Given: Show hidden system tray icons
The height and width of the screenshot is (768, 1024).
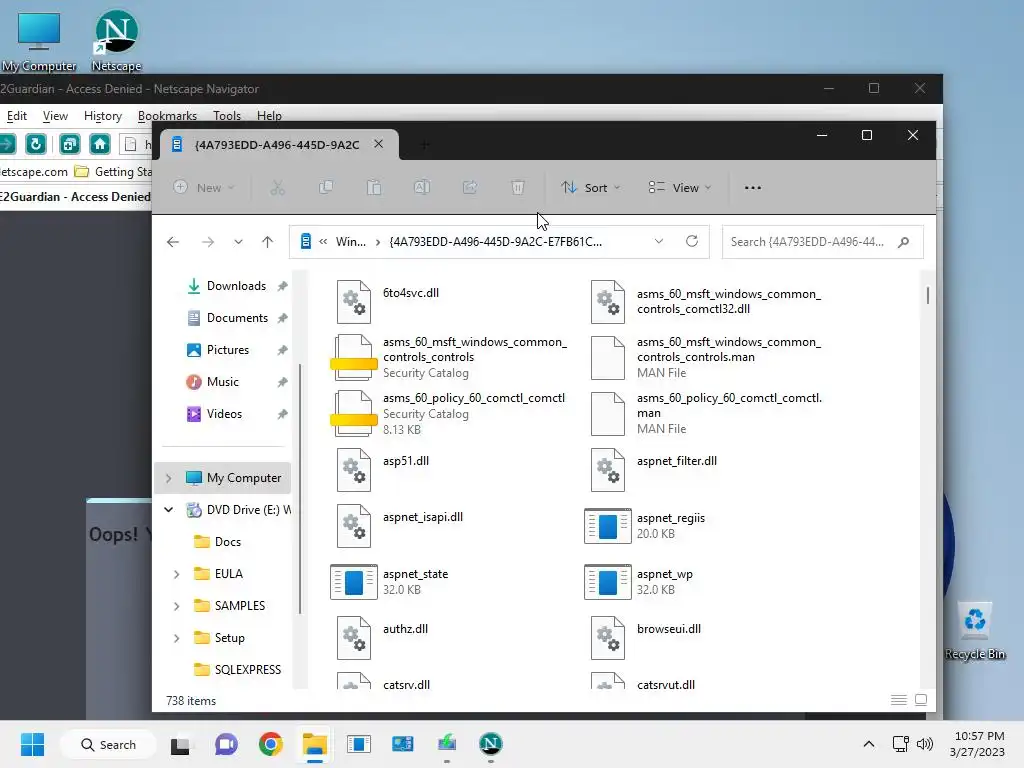Looking at the screenshot, I should click(869, 744).
